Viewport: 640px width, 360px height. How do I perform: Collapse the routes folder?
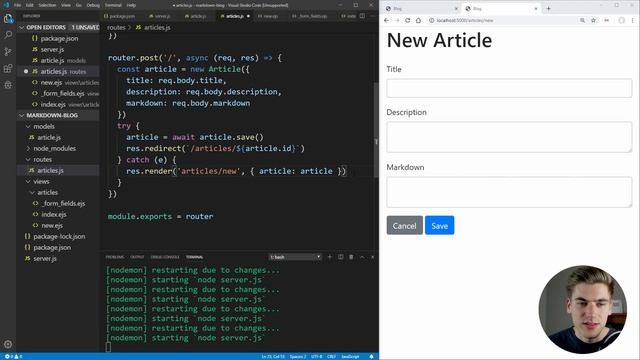[x=42, y=159]
